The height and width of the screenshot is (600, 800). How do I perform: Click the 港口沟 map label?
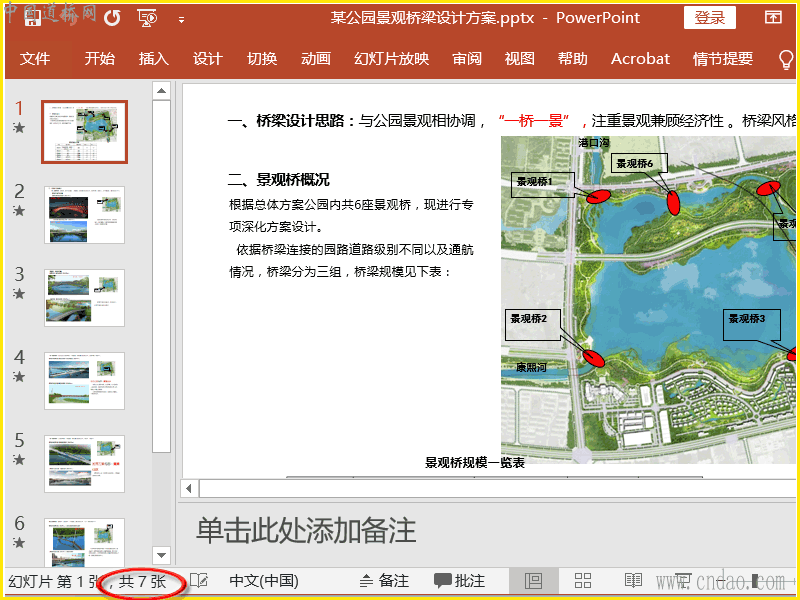point(593,143)
